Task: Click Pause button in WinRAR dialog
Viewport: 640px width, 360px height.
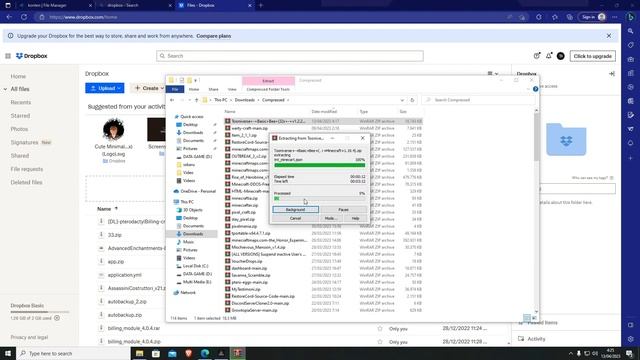Action: point(343,209)
